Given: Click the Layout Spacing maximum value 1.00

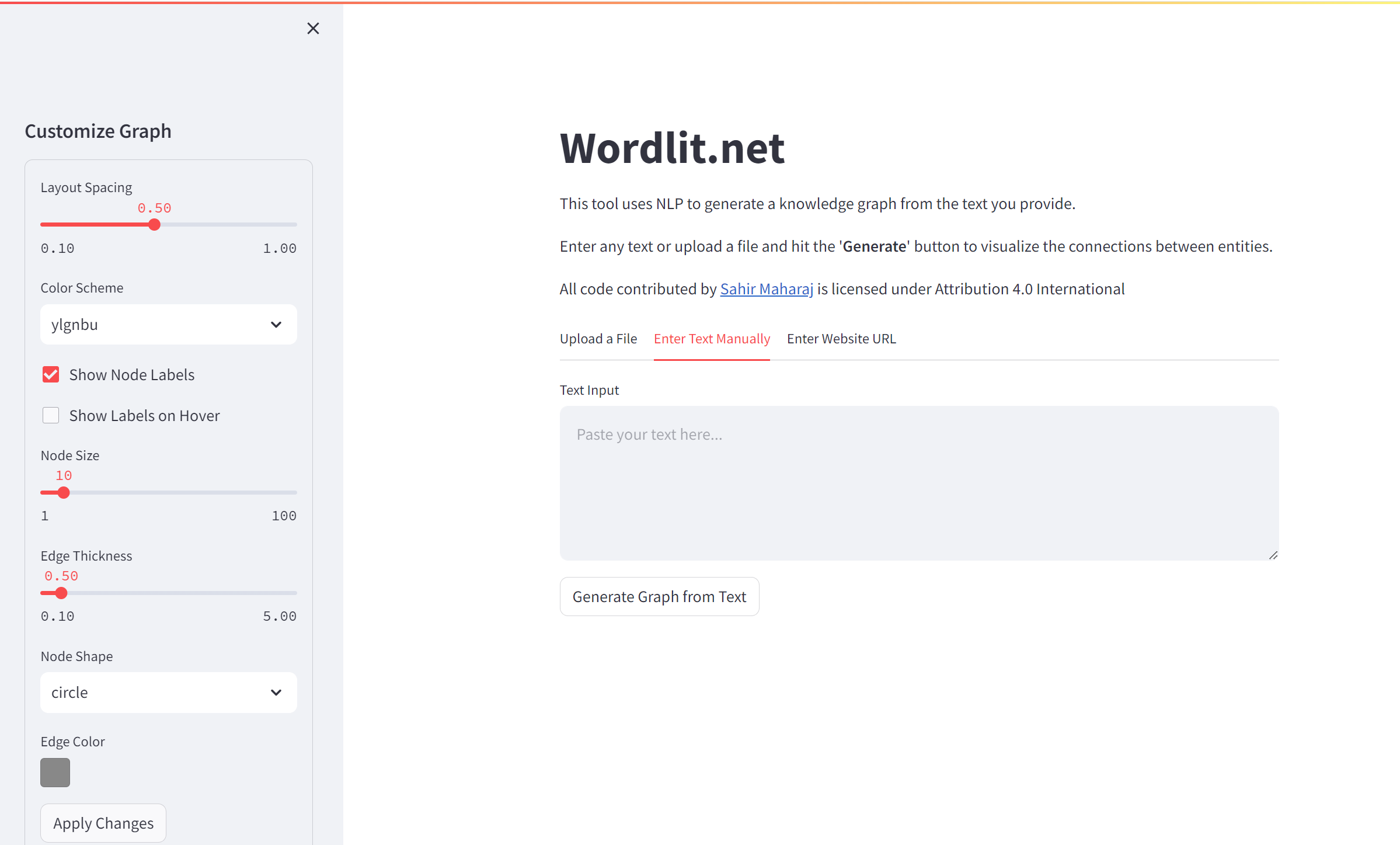Looking at the screenshot, I should [x=280, y=248].
